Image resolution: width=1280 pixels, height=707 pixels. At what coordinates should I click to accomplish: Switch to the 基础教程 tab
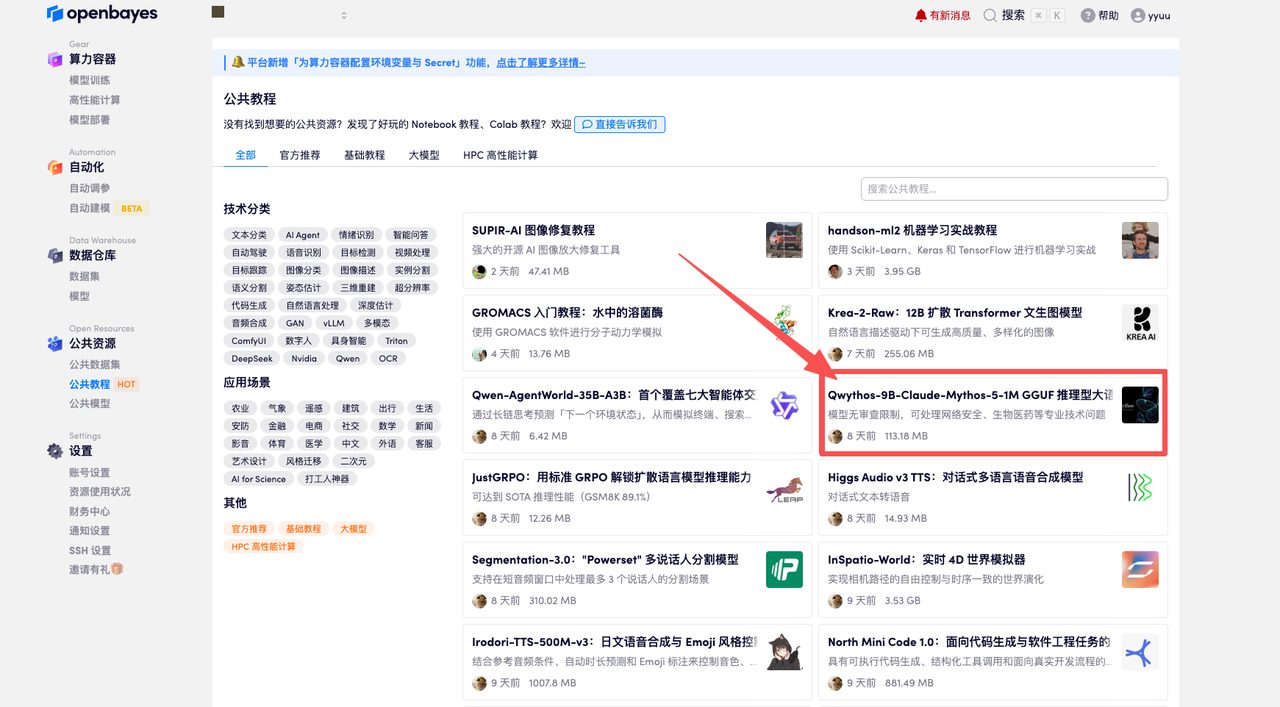pyautogui.click(x=364, y=155)
